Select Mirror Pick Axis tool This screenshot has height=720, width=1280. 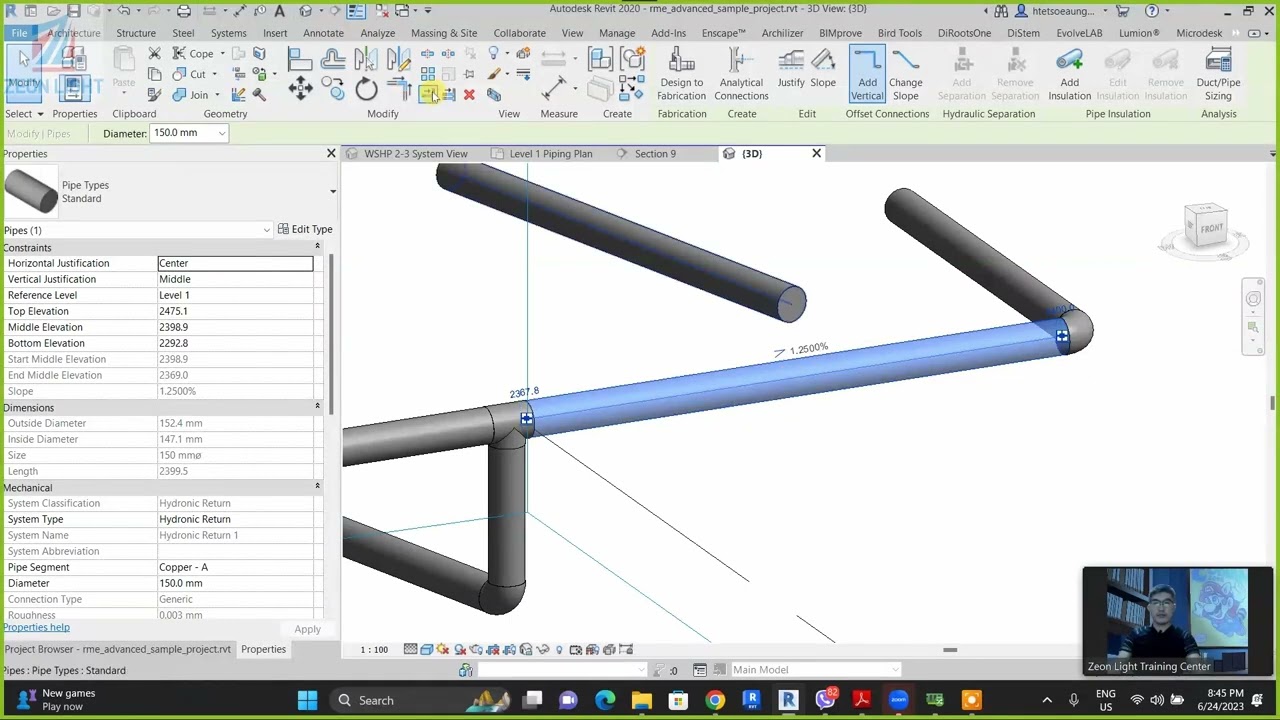(x=366, y=60)
